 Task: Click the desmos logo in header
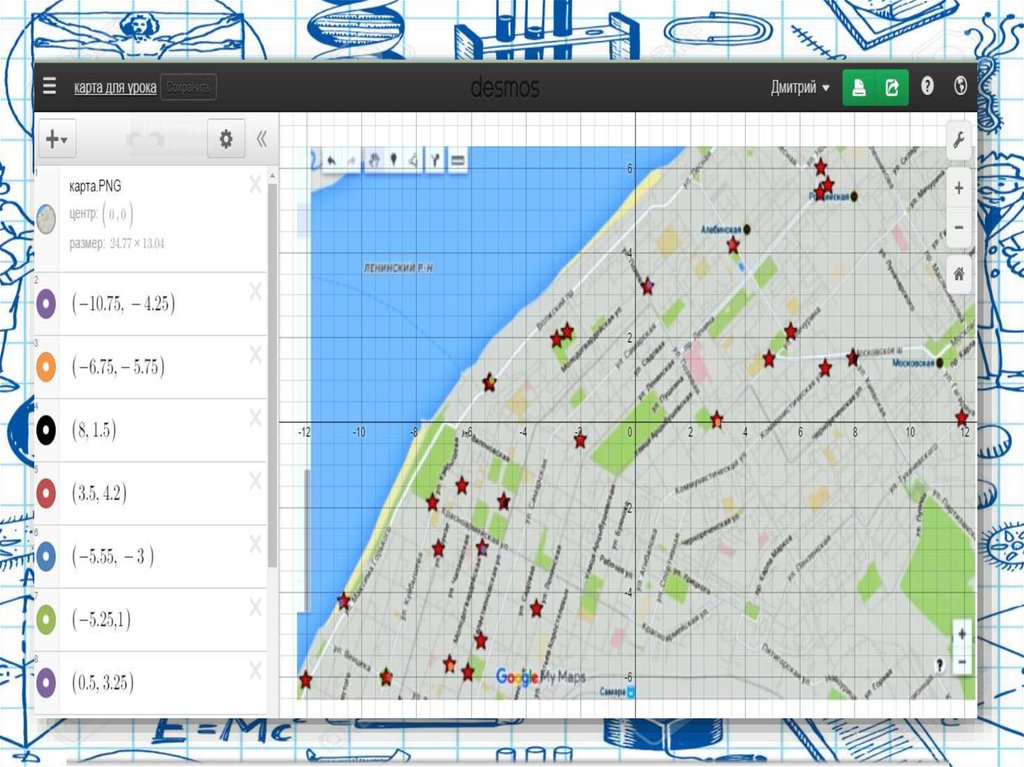[505, 87]
